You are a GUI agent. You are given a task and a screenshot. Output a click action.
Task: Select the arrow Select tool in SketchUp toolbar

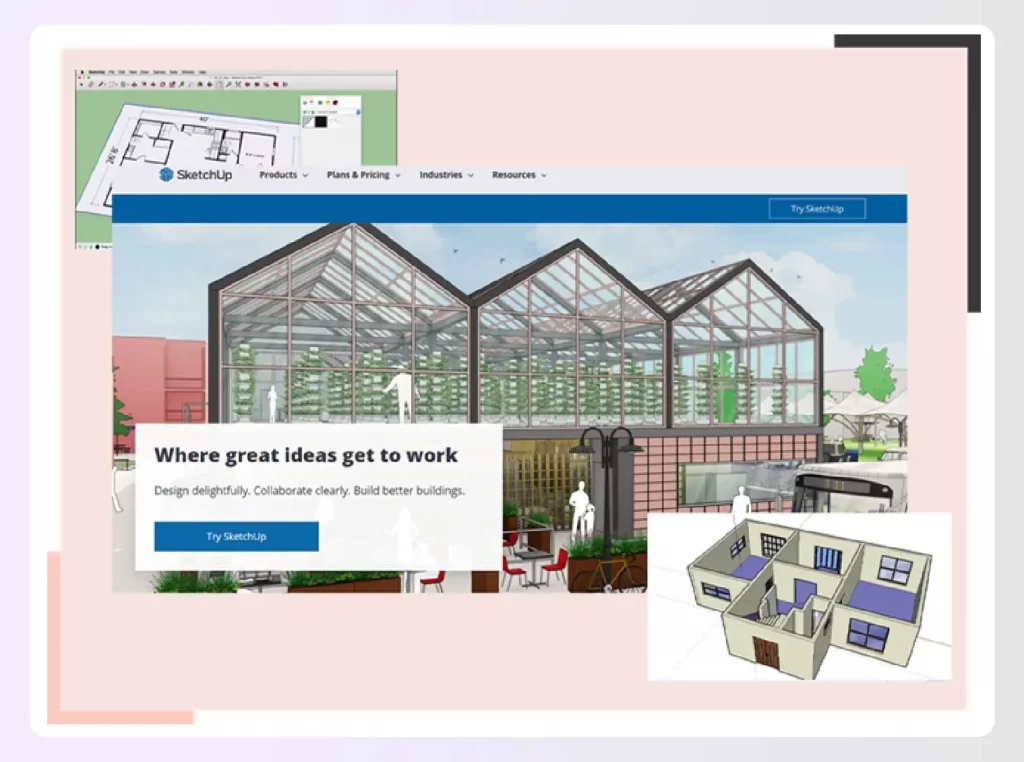81,84
